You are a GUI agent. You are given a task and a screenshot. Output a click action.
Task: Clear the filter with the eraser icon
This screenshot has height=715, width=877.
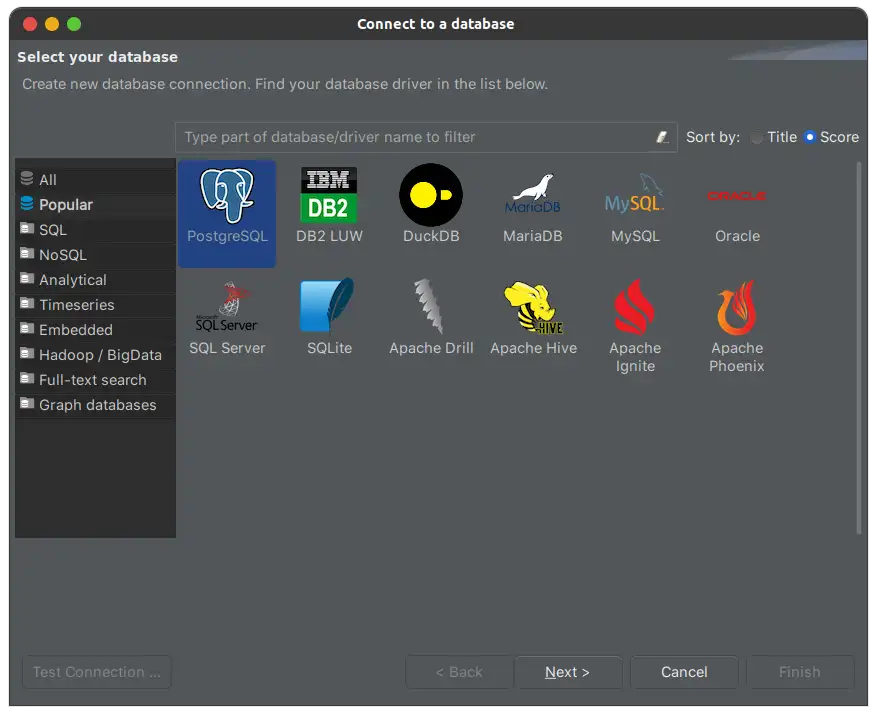coord(662,137)
